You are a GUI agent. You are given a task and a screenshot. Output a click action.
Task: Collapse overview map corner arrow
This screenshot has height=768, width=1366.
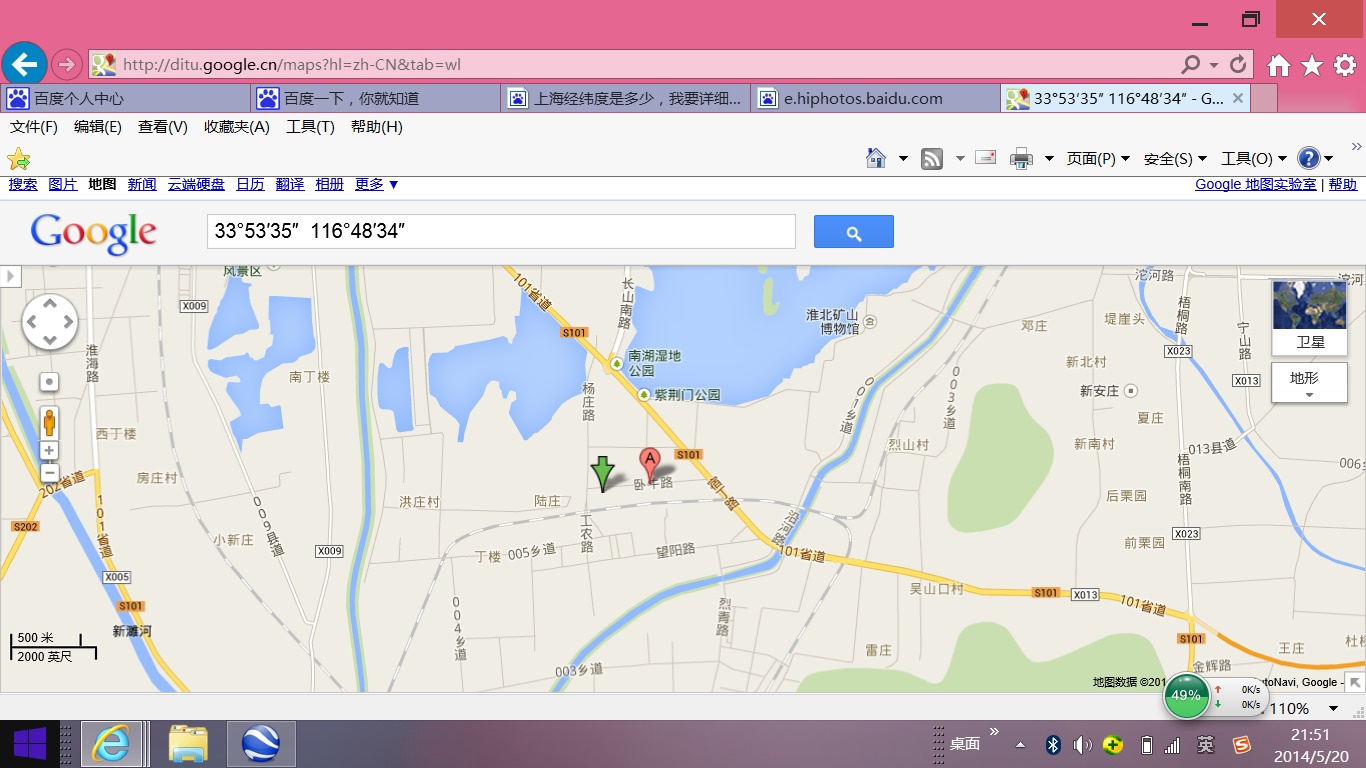[x=1354, y=682]
